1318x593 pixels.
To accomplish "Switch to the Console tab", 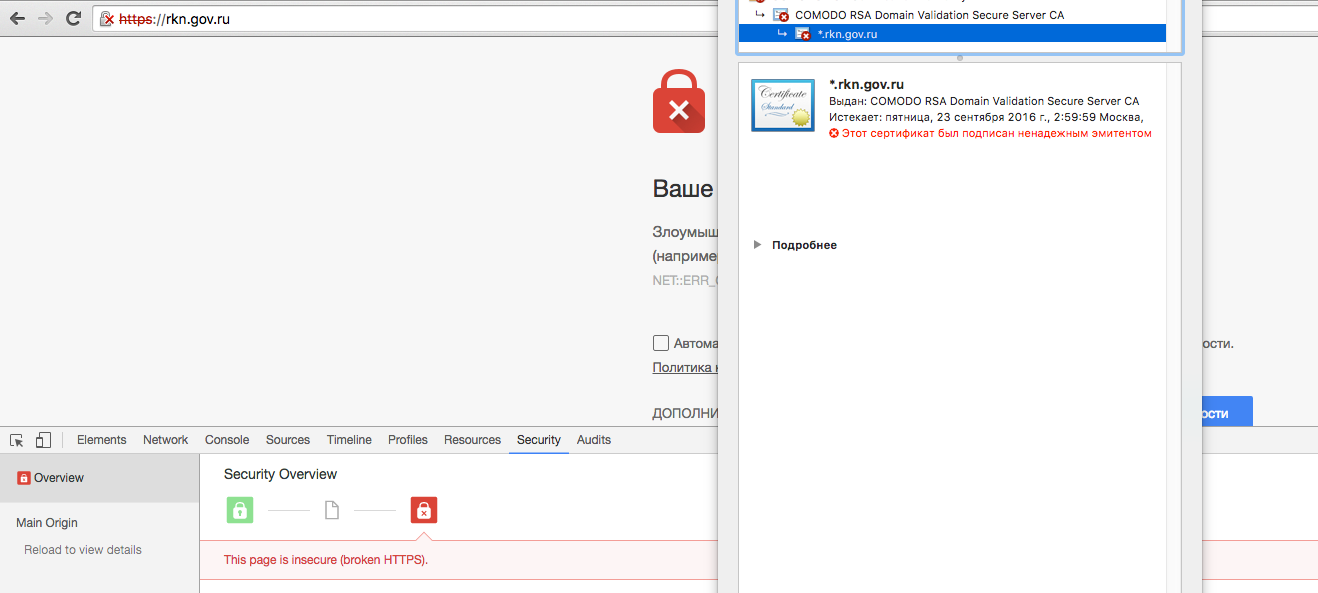I will 227,440.
